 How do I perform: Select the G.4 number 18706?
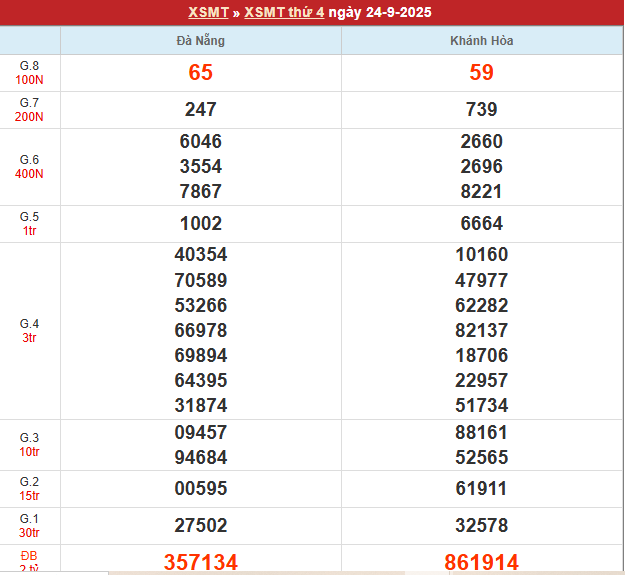pos(482,355)
